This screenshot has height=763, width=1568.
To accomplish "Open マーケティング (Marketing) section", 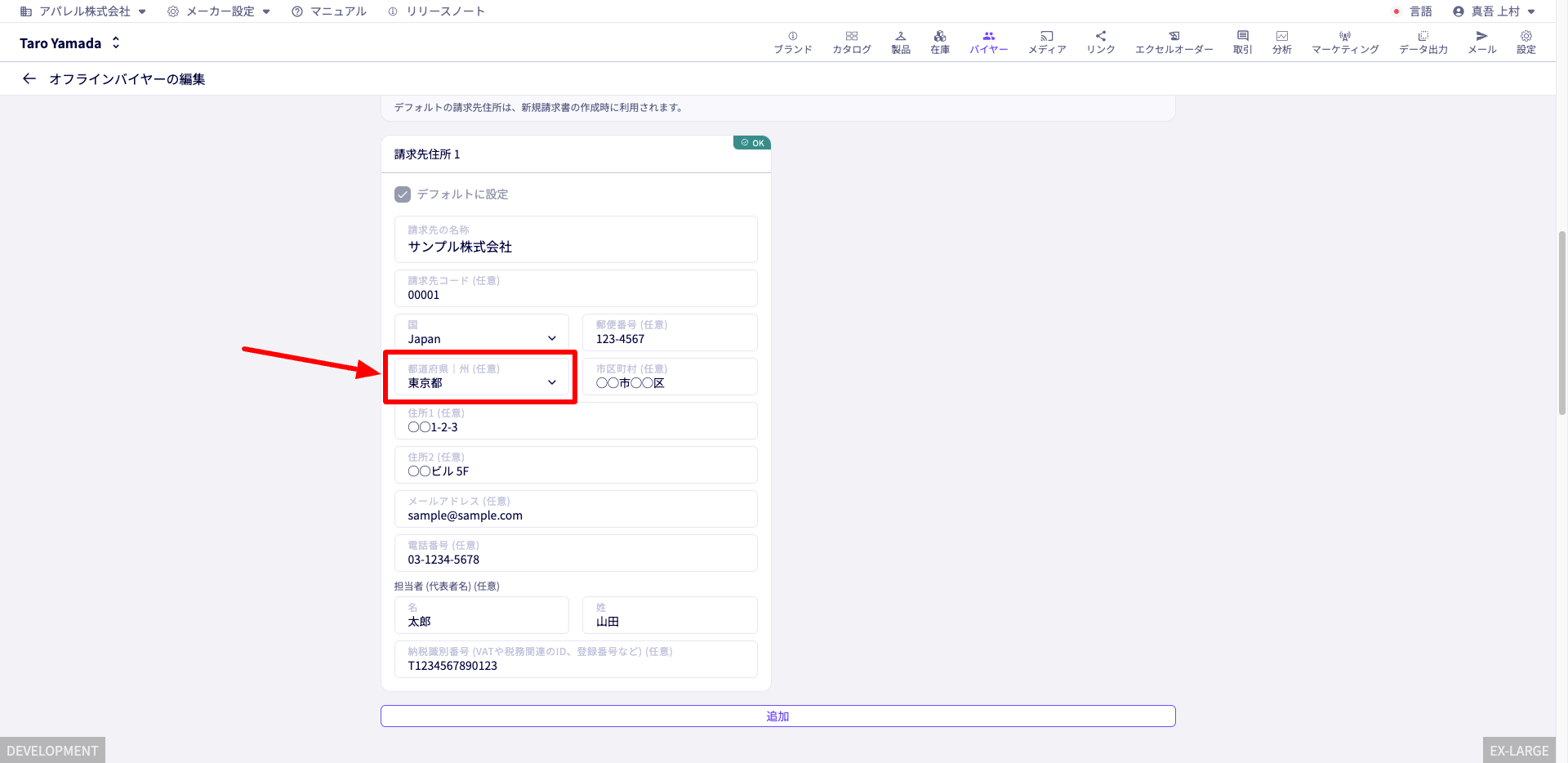I will point(1345,42).
